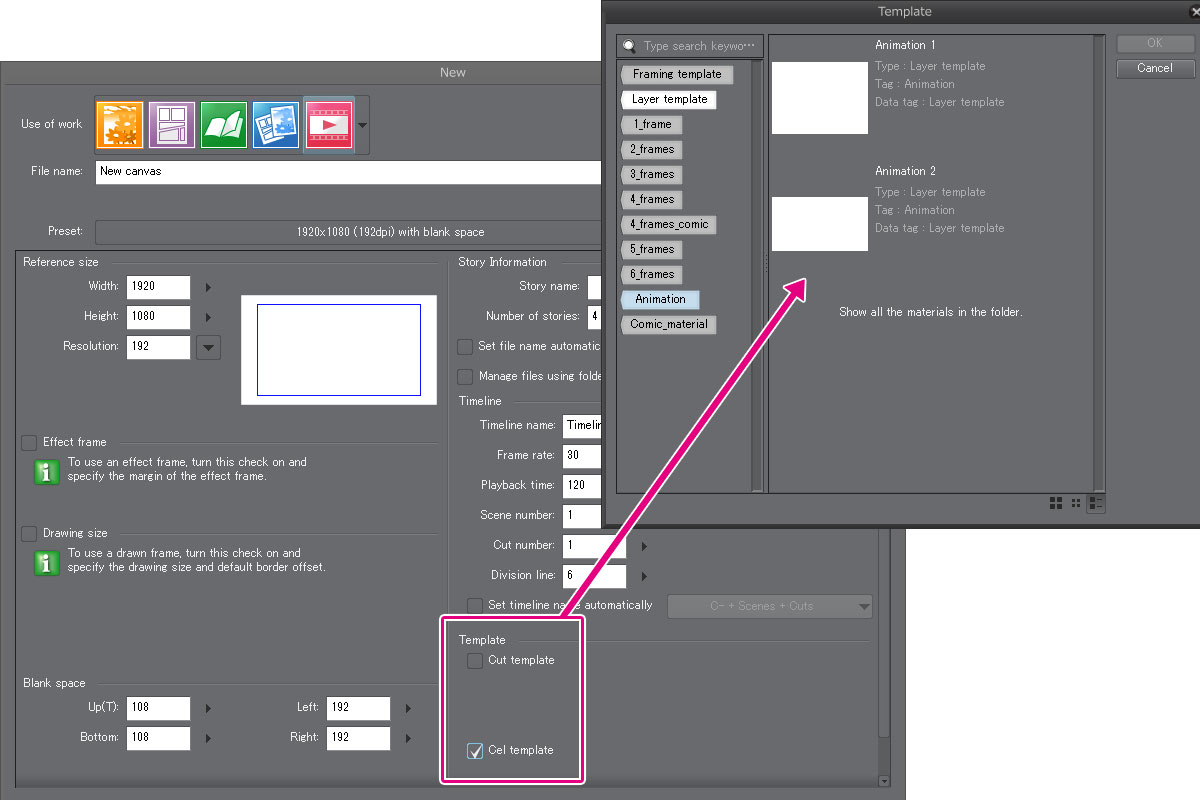Image resolution: width=1200 pixels, height=800 pixels.
Task: Switch template list to large thumbnail view
Action: click(x=1056, y=503)
